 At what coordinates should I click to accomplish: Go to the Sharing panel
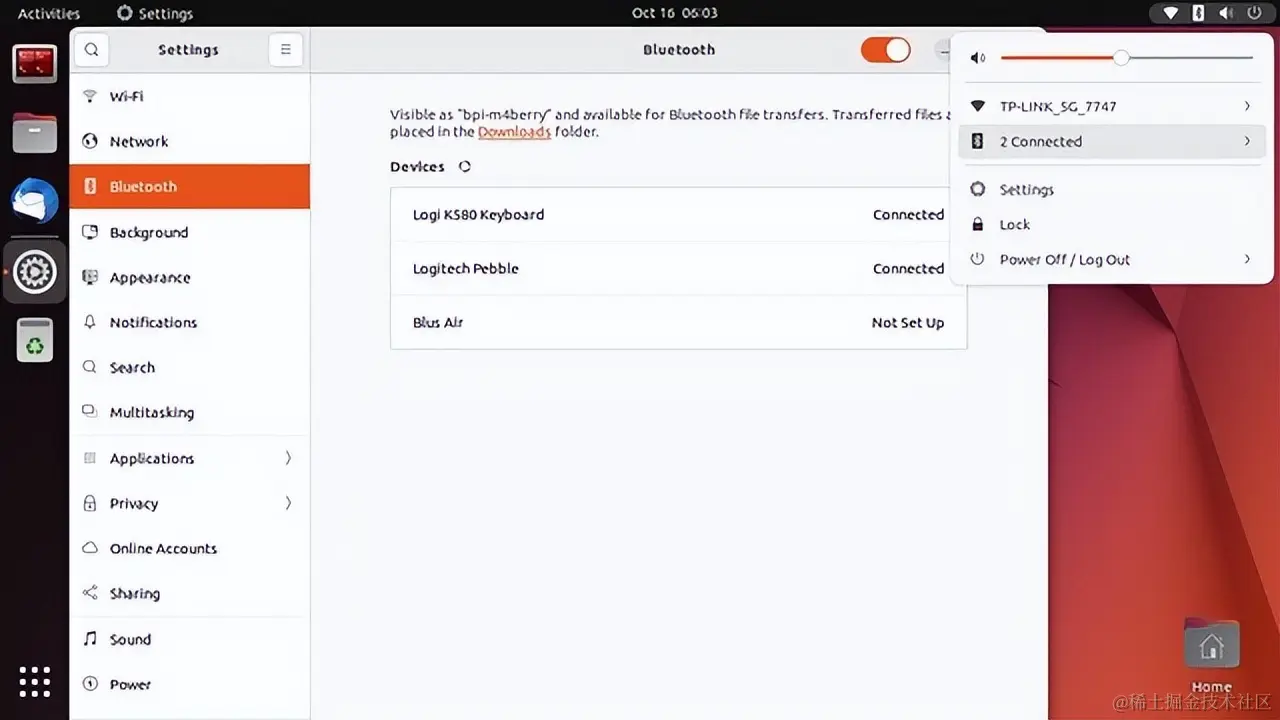tap(190, 593)
